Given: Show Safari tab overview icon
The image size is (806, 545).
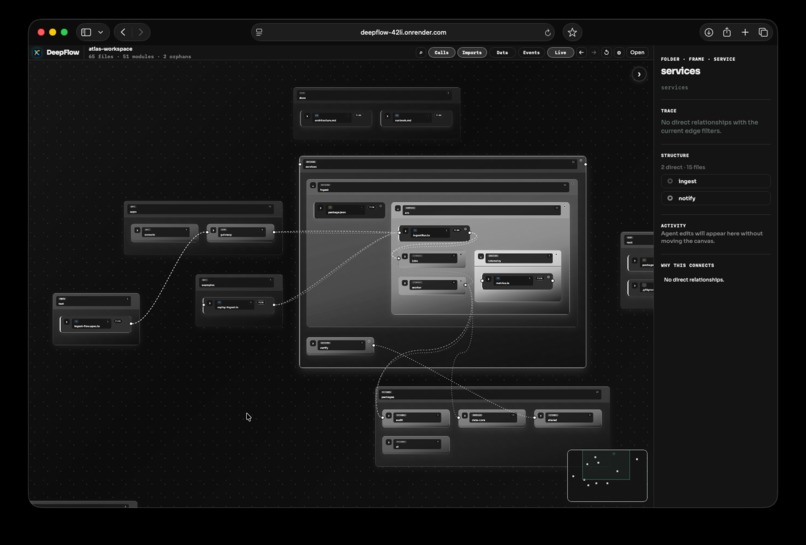Looking at the screenshot, I should [x=763, y=32].
